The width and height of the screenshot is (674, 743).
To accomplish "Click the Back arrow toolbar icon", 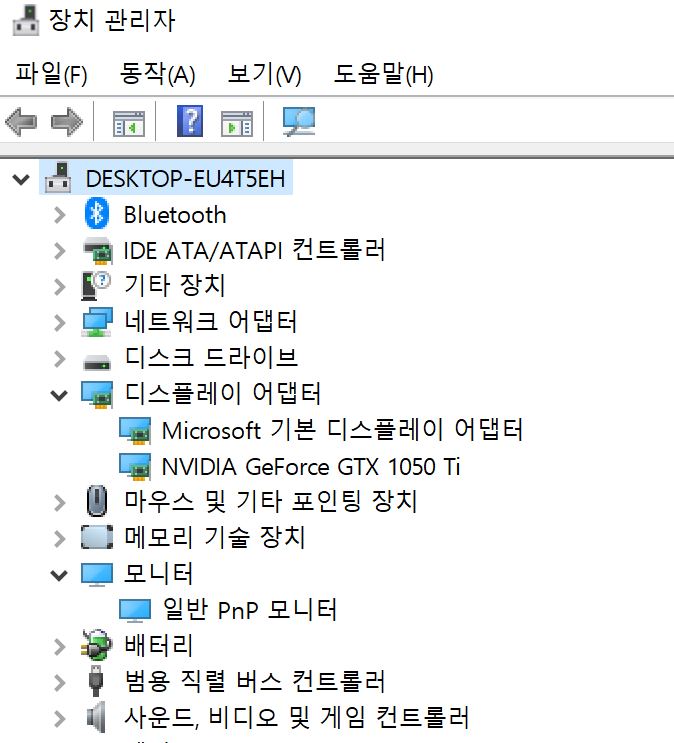I will pos(21,122).
